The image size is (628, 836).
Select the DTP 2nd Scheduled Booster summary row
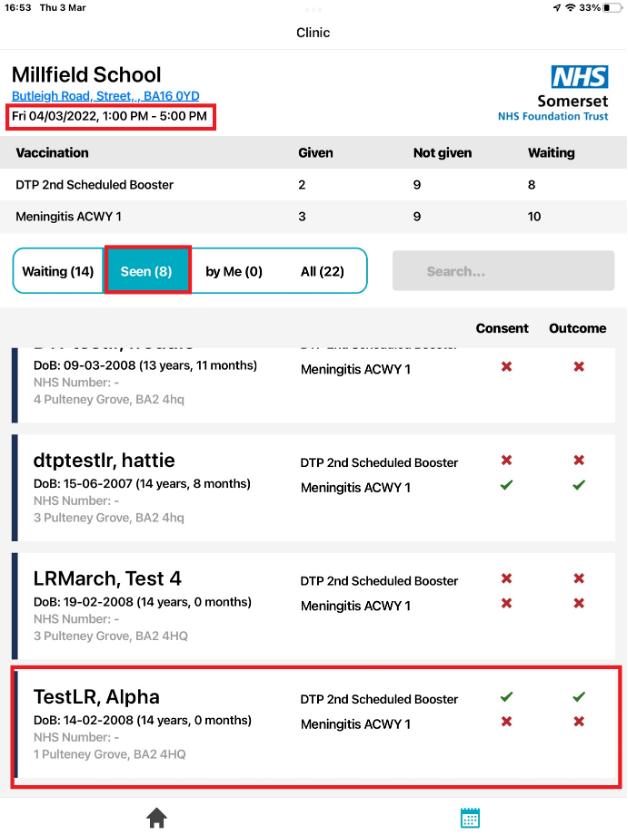coord(95,185)
